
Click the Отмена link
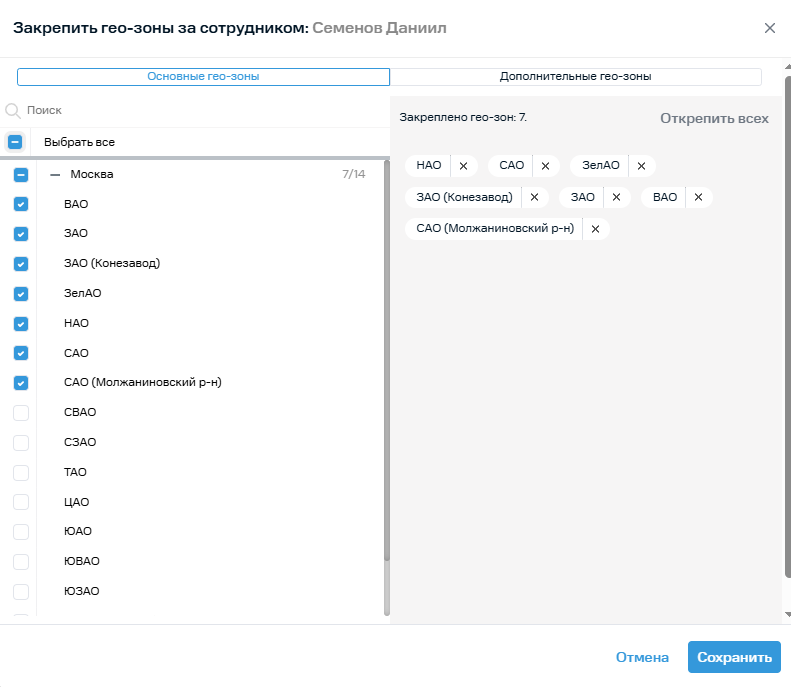[642, 657]
